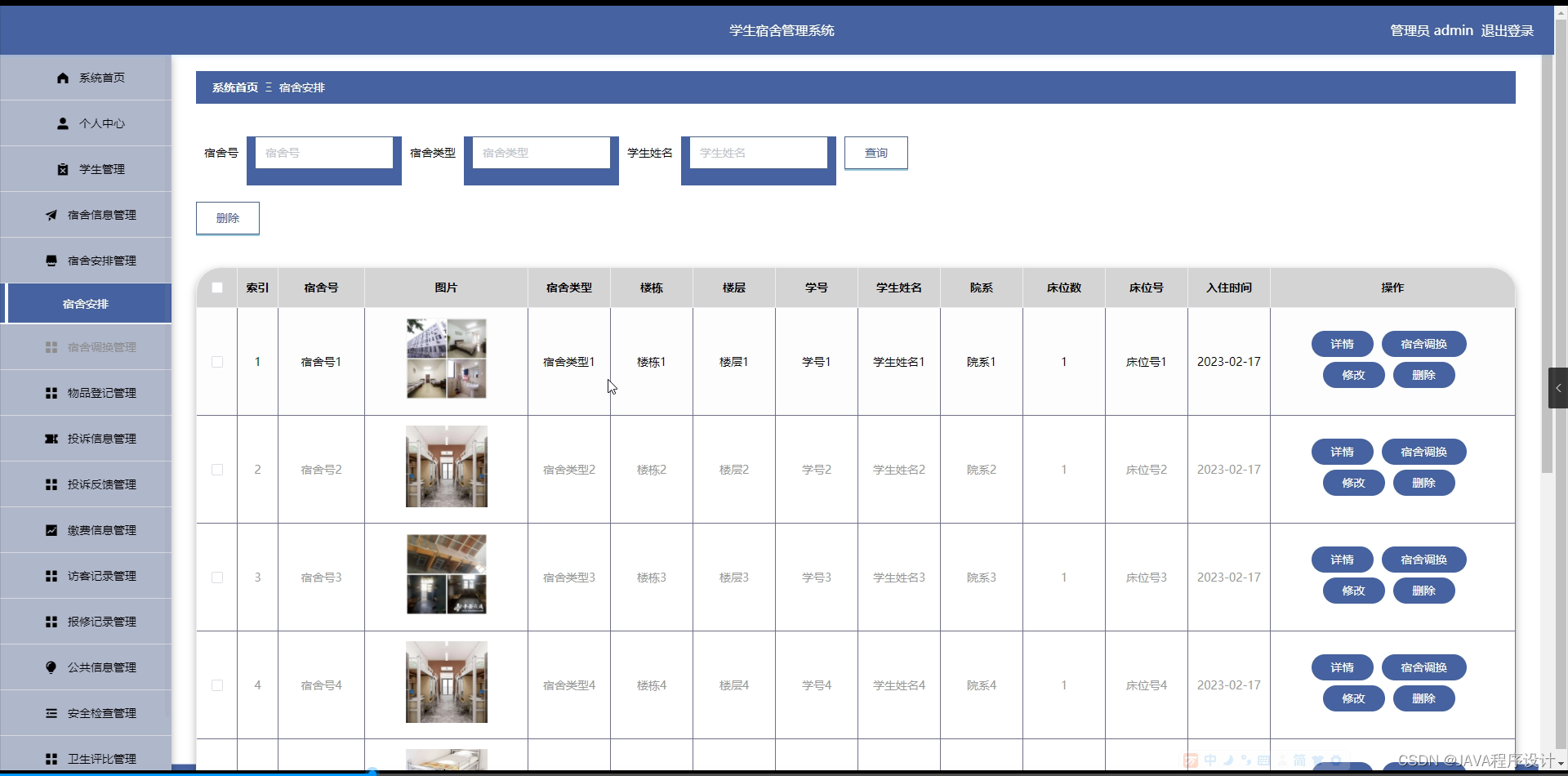Image resolution: width=1568 pixels, height=776 pixels.
Task: Click the dorm photo thumbnail in row 4
Action: point(447,682)
